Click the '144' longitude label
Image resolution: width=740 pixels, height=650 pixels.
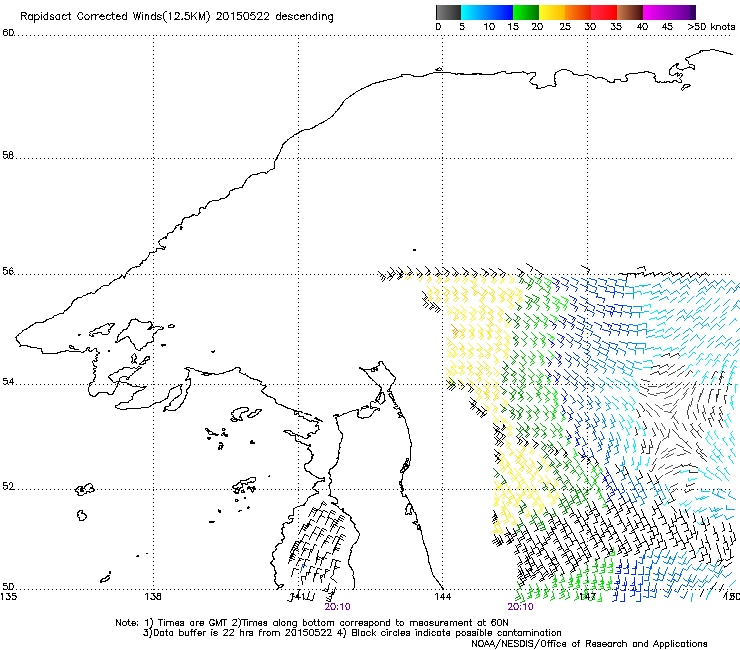pyautogui.click(x=443, y=597)
